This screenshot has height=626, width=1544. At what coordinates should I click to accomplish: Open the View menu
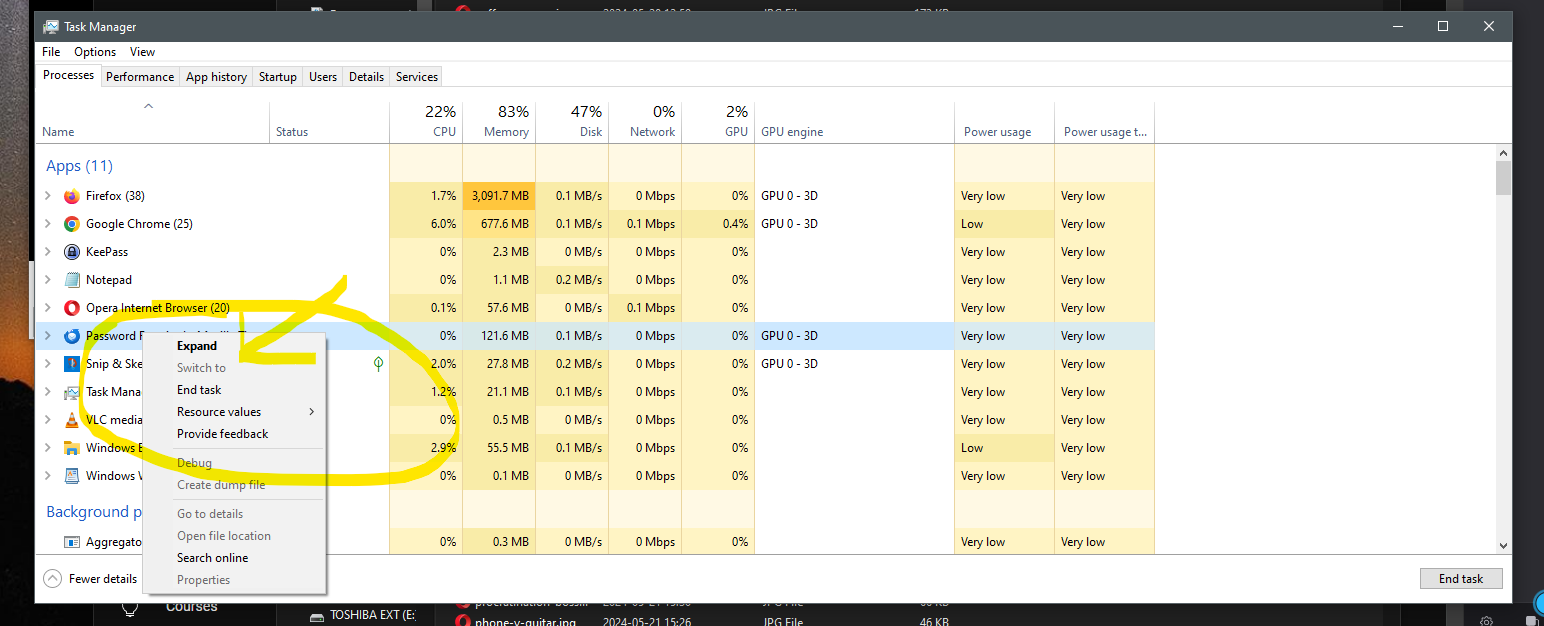tap(142, 52)
